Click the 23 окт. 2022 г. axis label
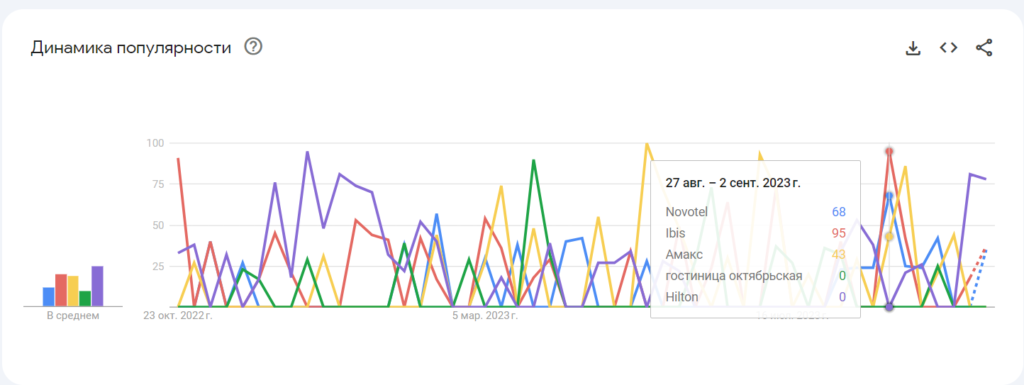The width and height of the screenshot is (1024, 385). [x=178, y=316]
